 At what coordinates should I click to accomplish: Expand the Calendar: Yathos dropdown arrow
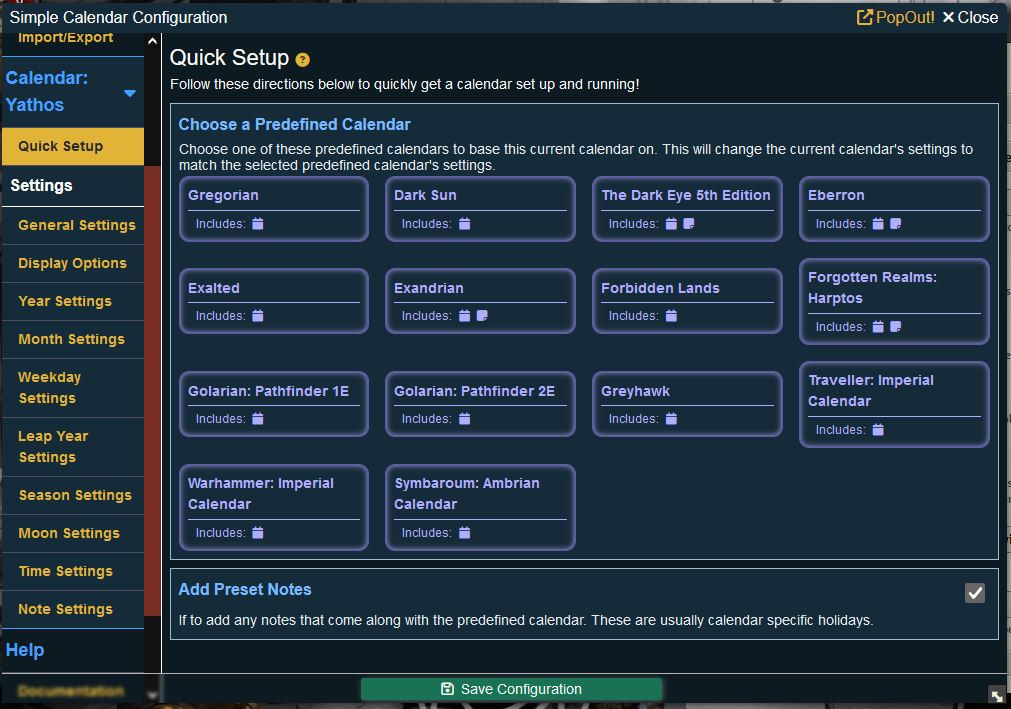click(x=130, y=93)
